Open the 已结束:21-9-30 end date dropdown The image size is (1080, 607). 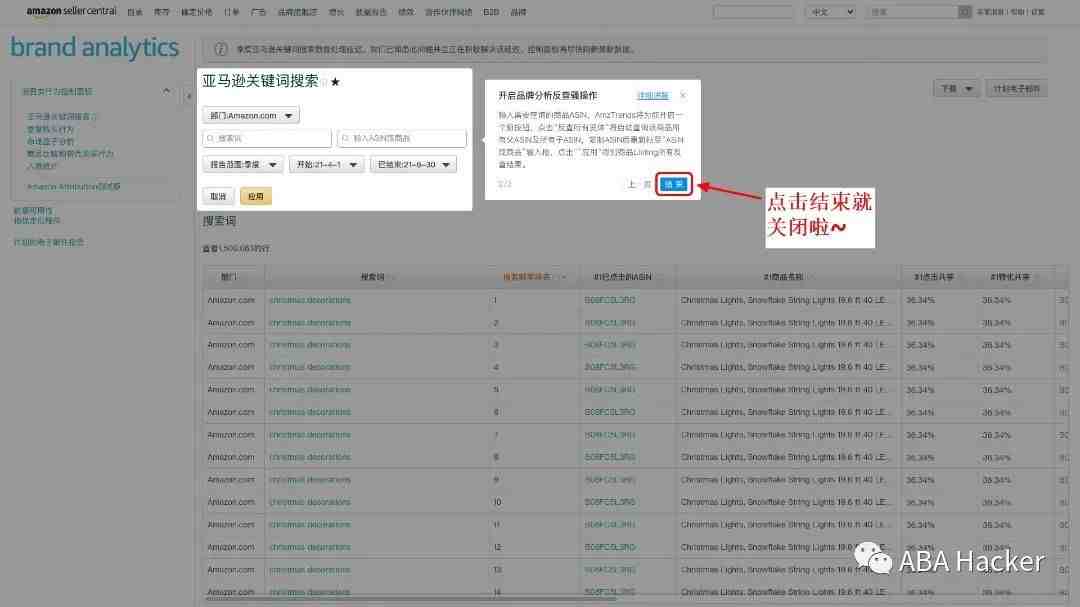pyautogui.click(x=413, y=165)
